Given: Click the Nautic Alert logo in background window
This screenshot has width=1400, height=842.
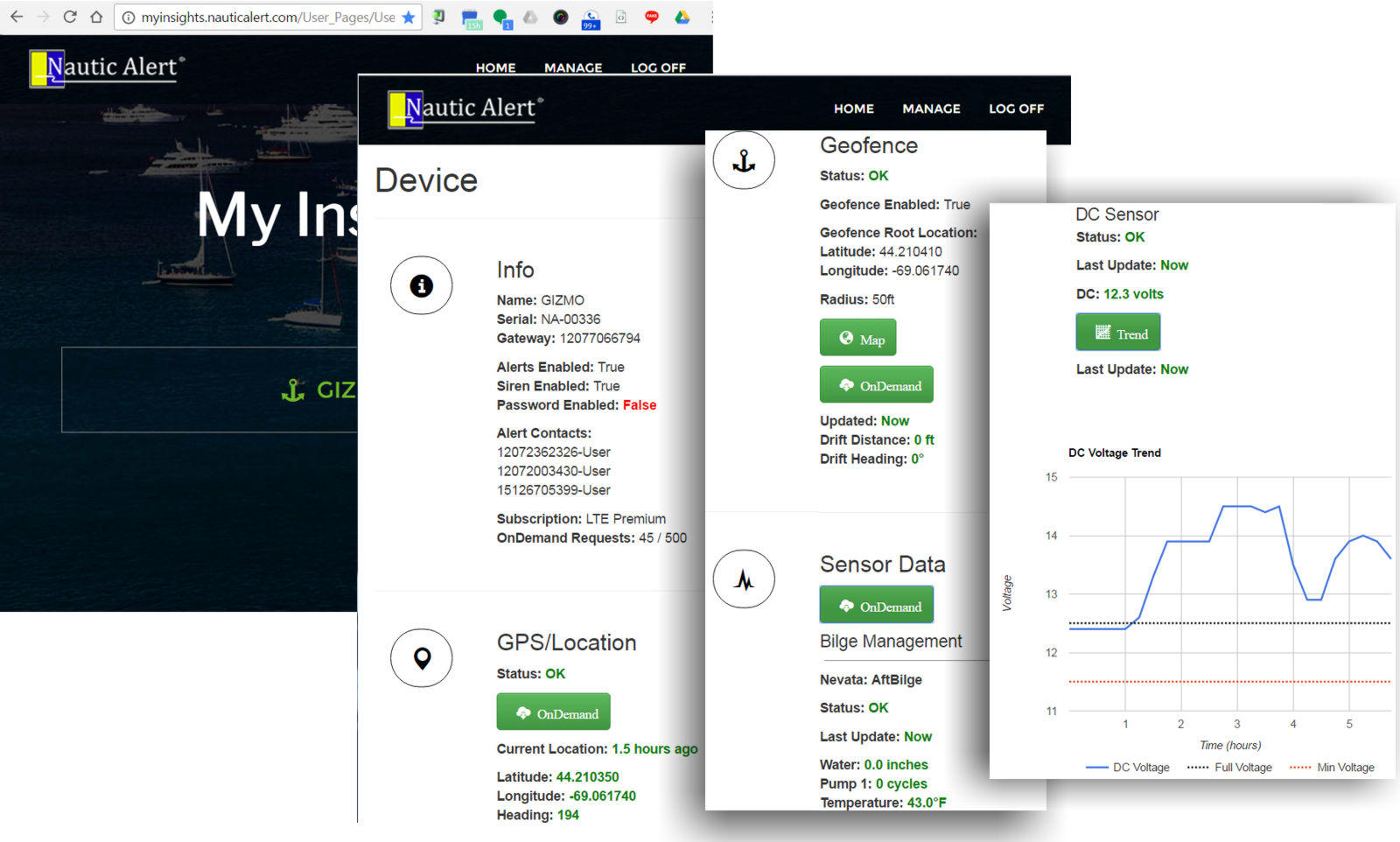Looking at the screenshot, I should tap(108, 68).
